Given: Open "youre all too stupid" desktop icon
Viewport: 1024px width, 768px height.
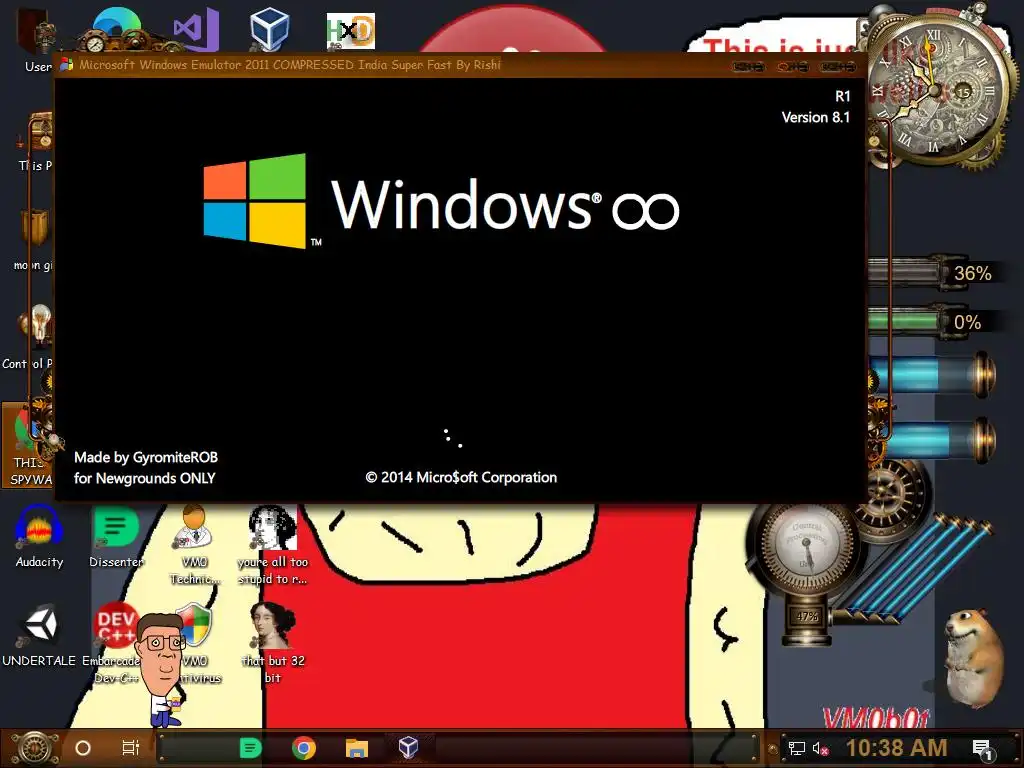Looking at the screenshot, I should [x=272, y=543].
